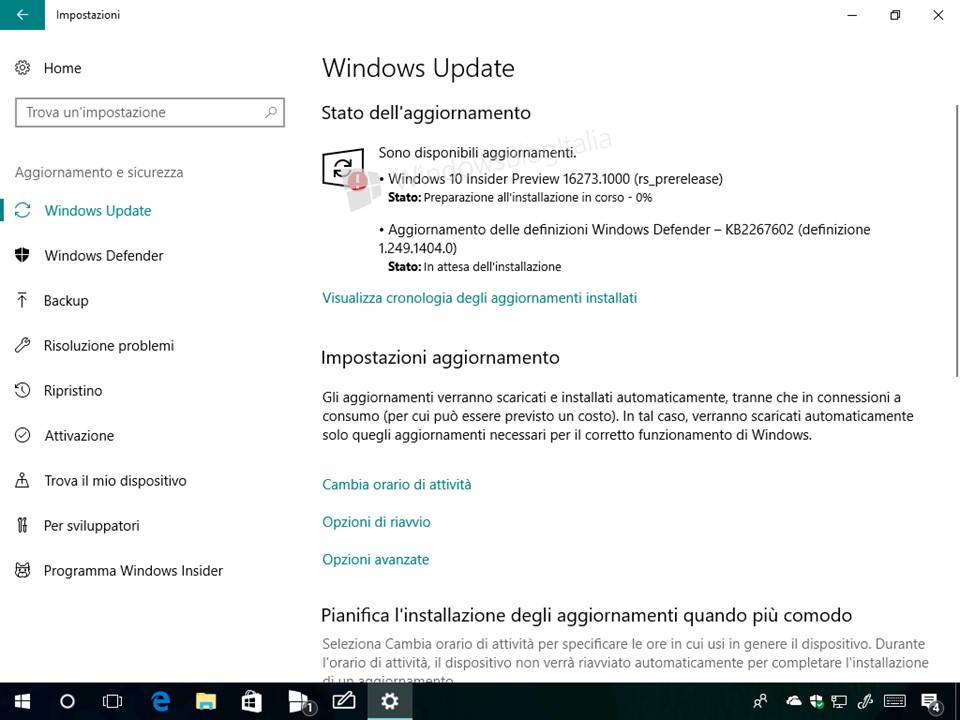Viewport: 960px width, 720px height.
Task: Click OneDrive cloud tray icon
Action: coord(793,701)
